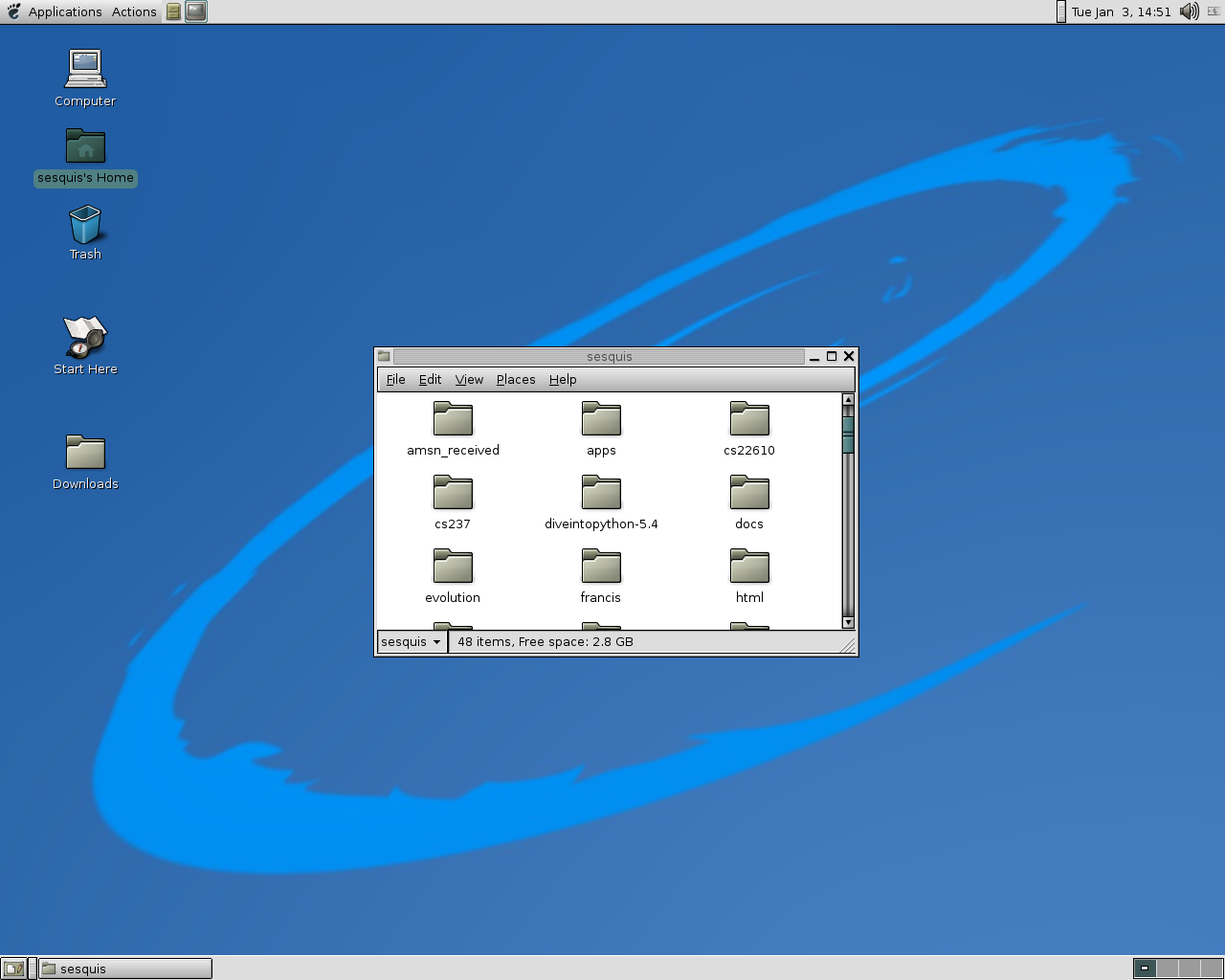Toggle the Show Desktop button in bottom panel
The image size is (1225, 980).
click(x=13, y=969)
